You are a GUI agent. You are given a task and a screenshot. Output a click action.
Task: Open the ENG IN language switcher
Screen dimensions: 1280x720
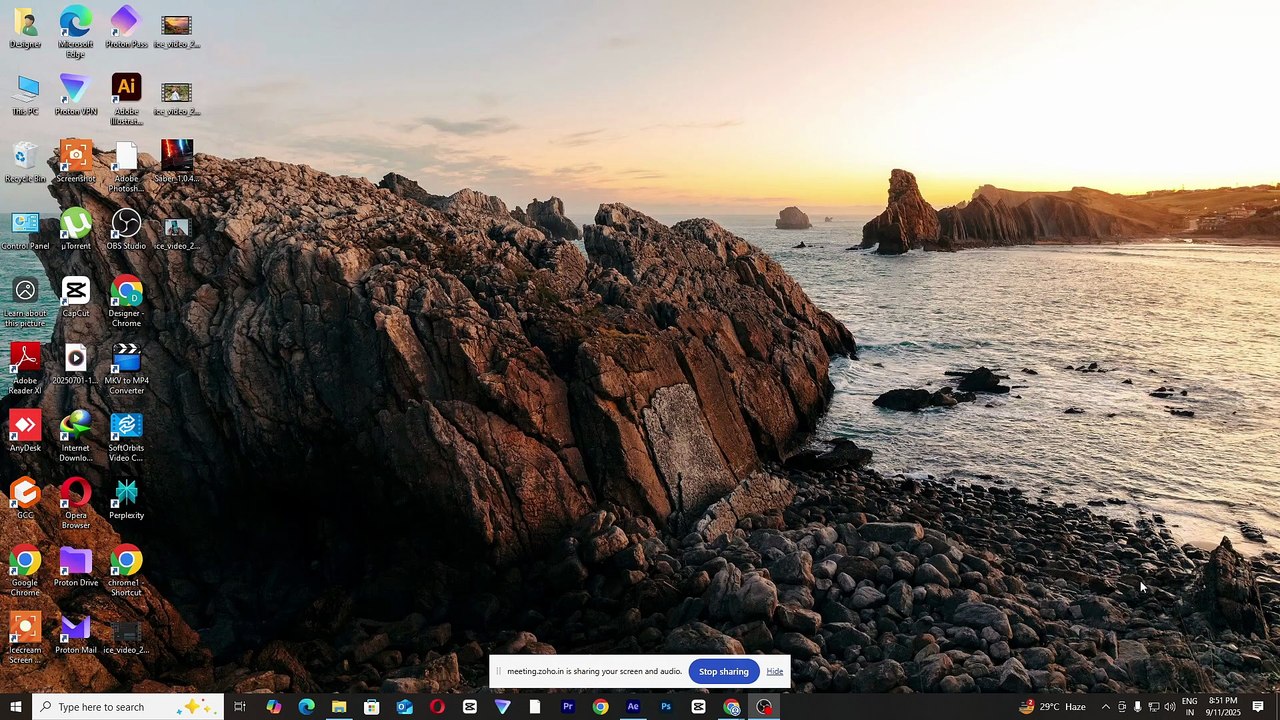[x=1190, y=707]
